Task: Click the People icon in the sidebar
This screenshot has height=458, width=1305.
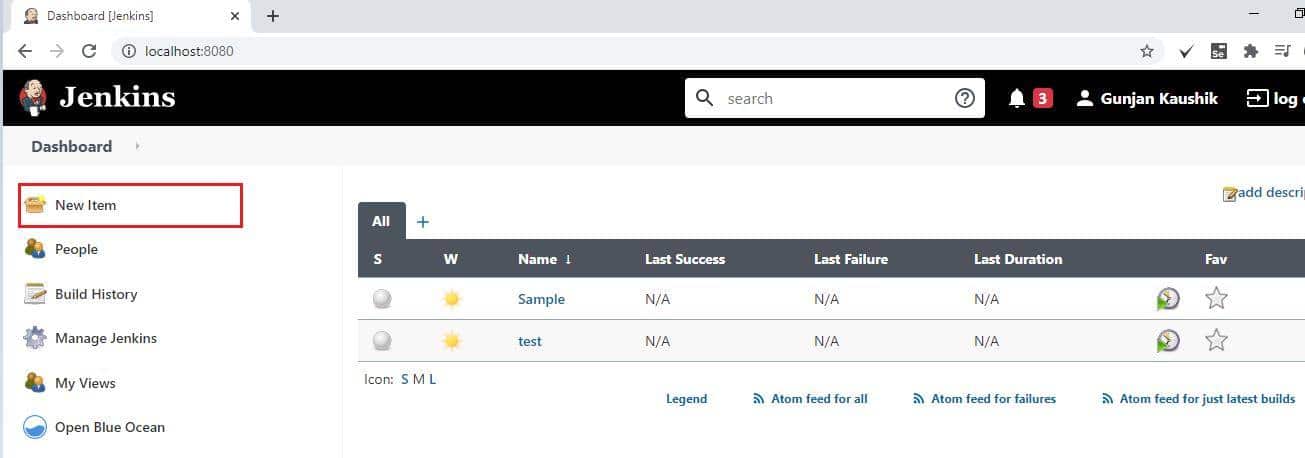Action: click(x=35, y=249)
